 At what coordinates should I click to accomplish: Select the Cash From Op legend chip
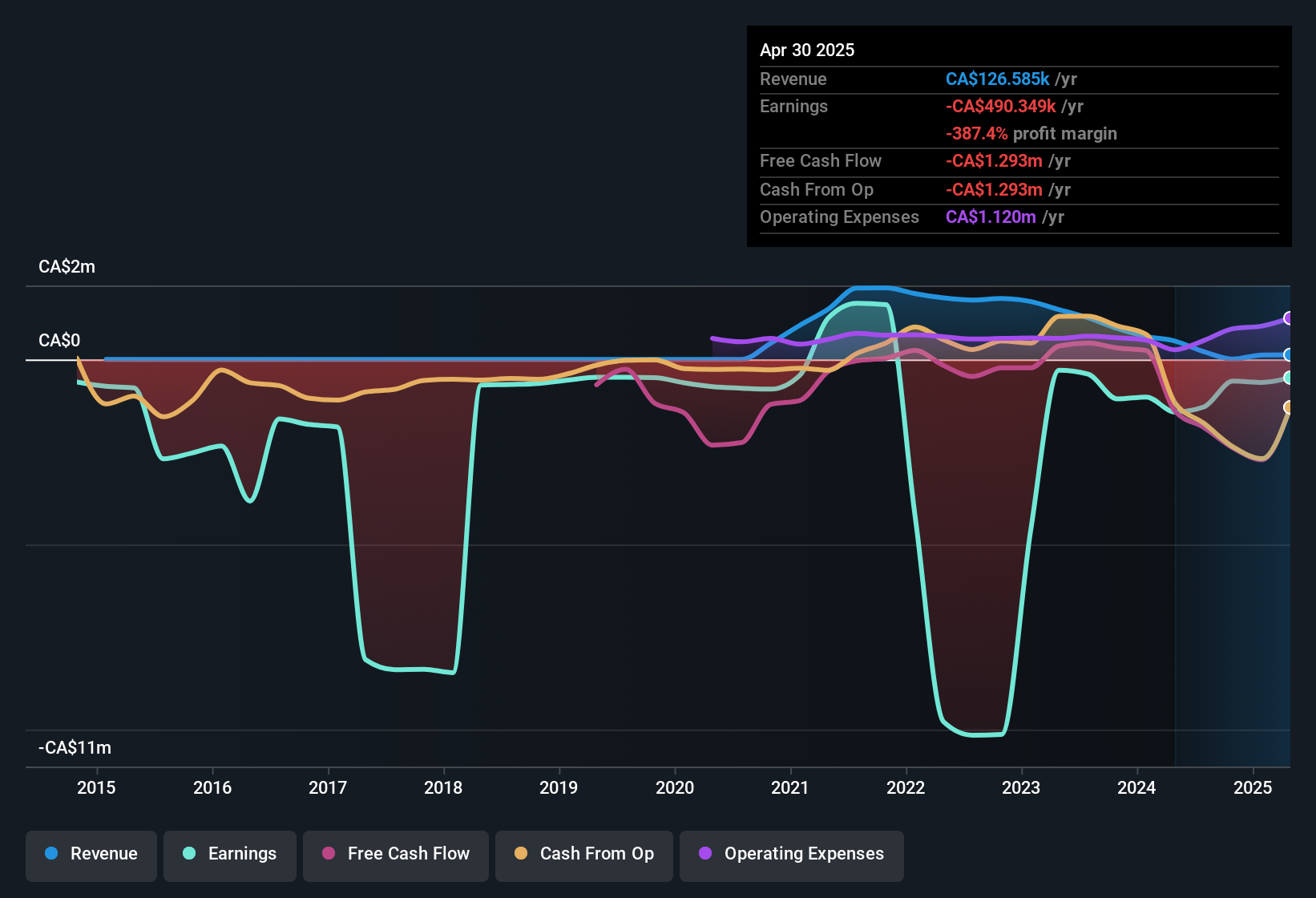583,855
